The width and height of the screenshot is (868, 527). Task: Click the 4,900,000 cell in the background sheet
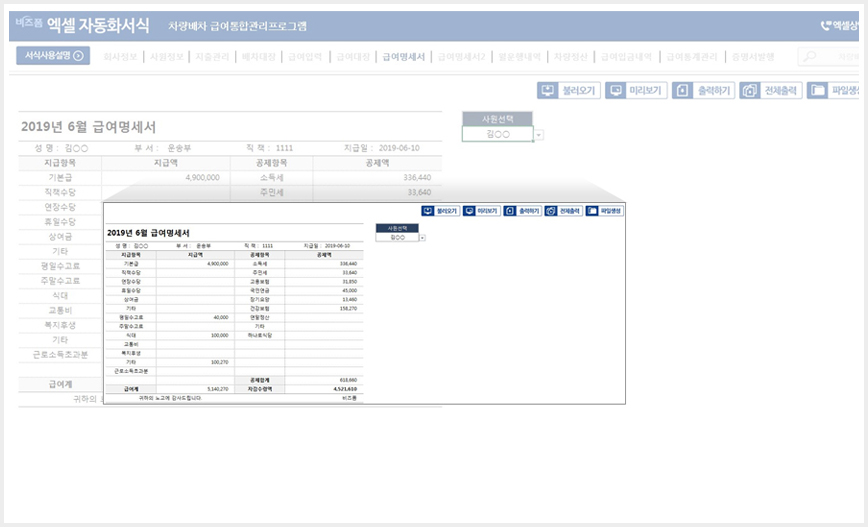166,177
